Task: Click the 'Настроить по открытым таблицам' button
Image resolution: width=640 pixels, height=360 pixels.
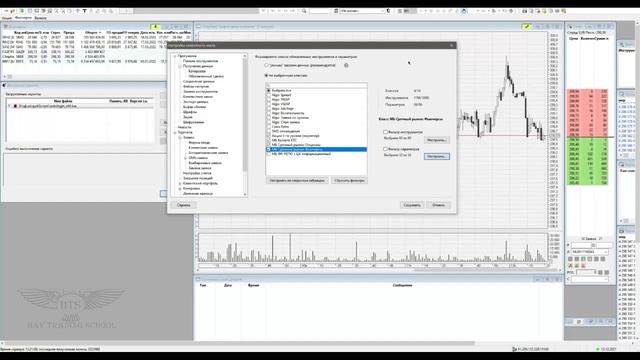Action: (x=297, y=180)
